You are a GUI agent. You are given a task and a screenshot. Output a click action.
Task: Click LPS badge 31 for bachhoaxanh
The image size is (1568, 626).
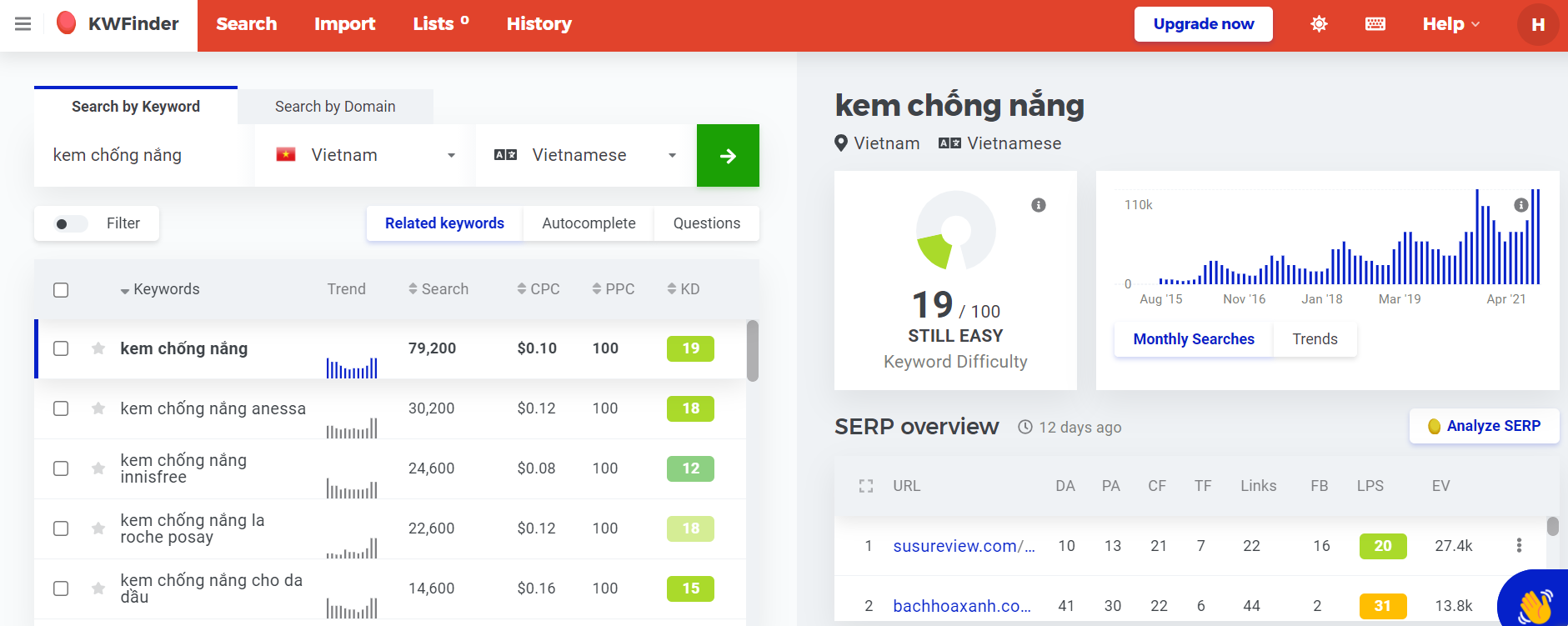[x=1383, y=606]
